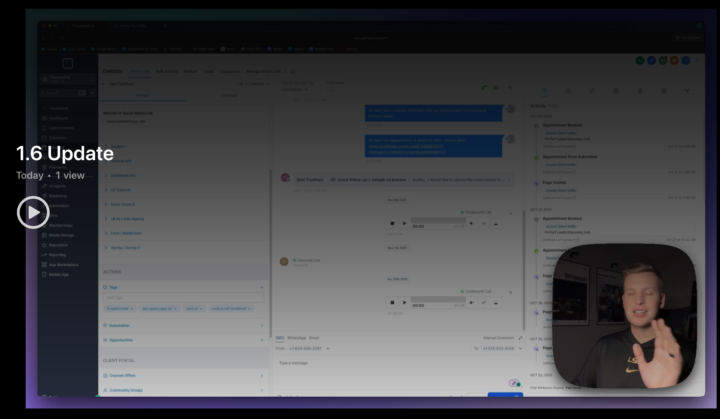The image size is (720, 419).
Task: Switch to the Smart Lists tab
Action: coord(140,71)
